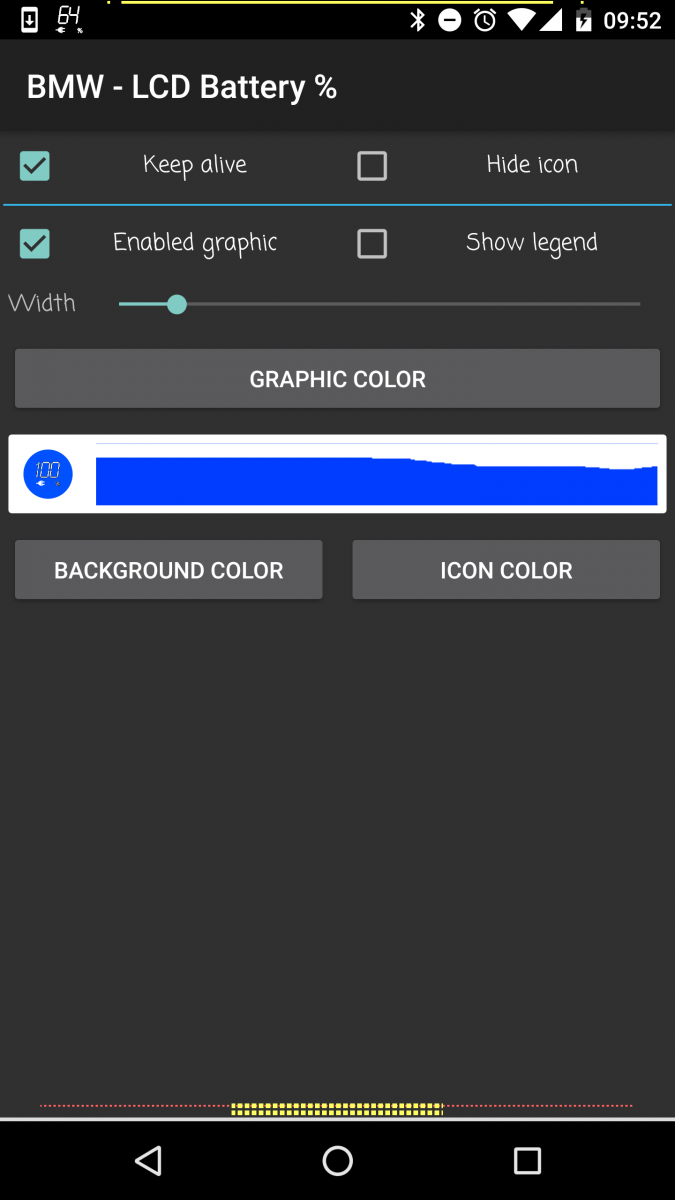Screen dimensions: 675x1200
Task: Click the Width slider handle
Action: 177,304
